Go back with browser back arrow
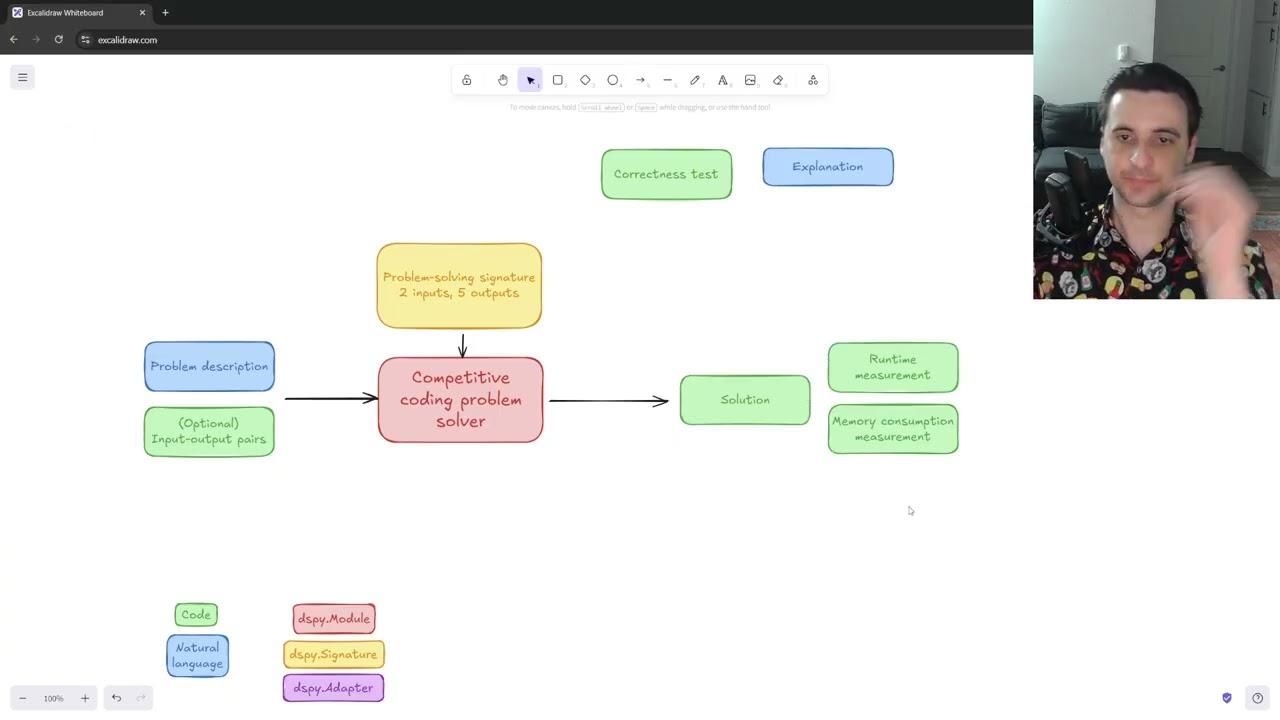 14,40
